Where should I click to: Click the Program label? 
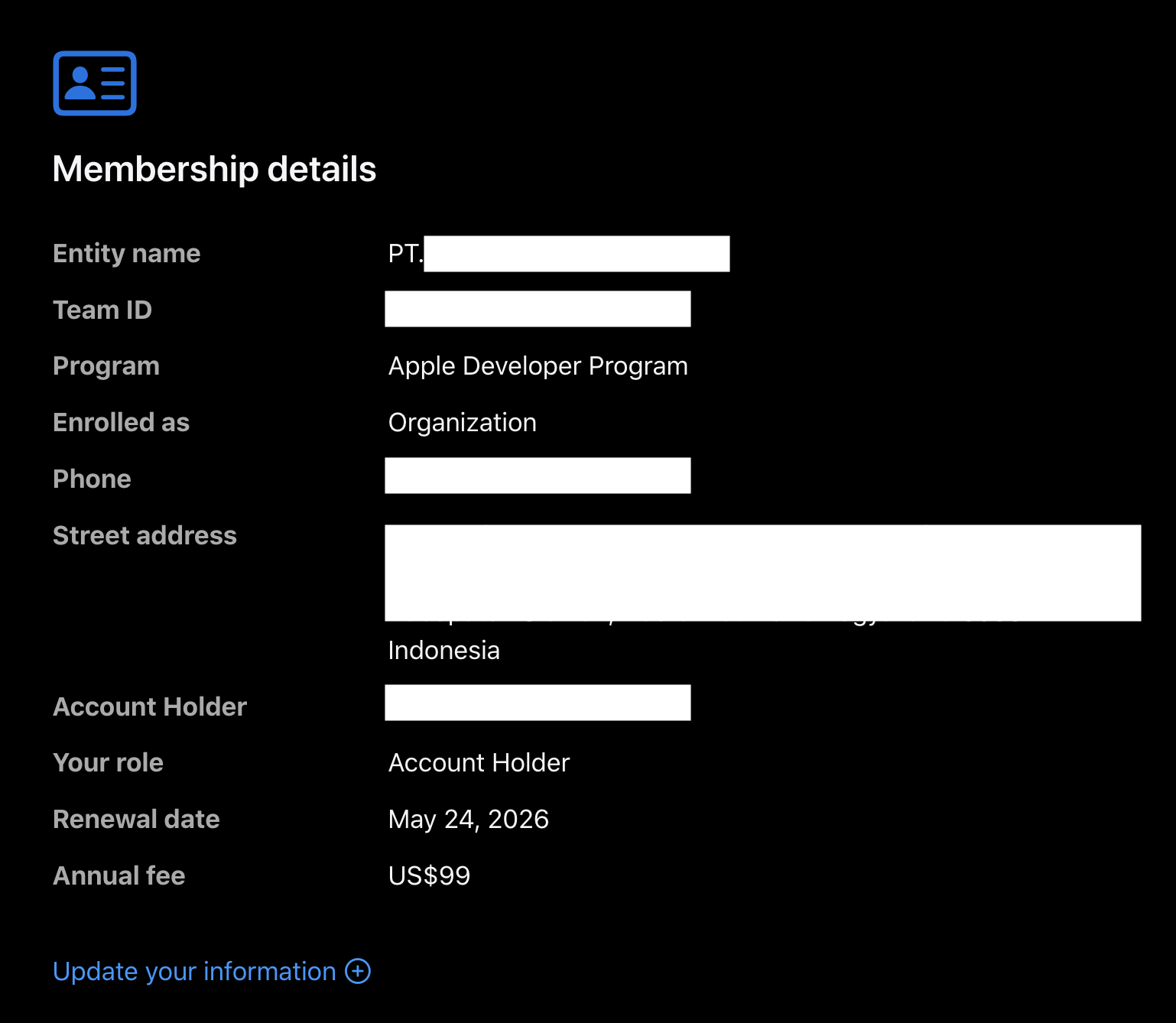coord(106,366)
